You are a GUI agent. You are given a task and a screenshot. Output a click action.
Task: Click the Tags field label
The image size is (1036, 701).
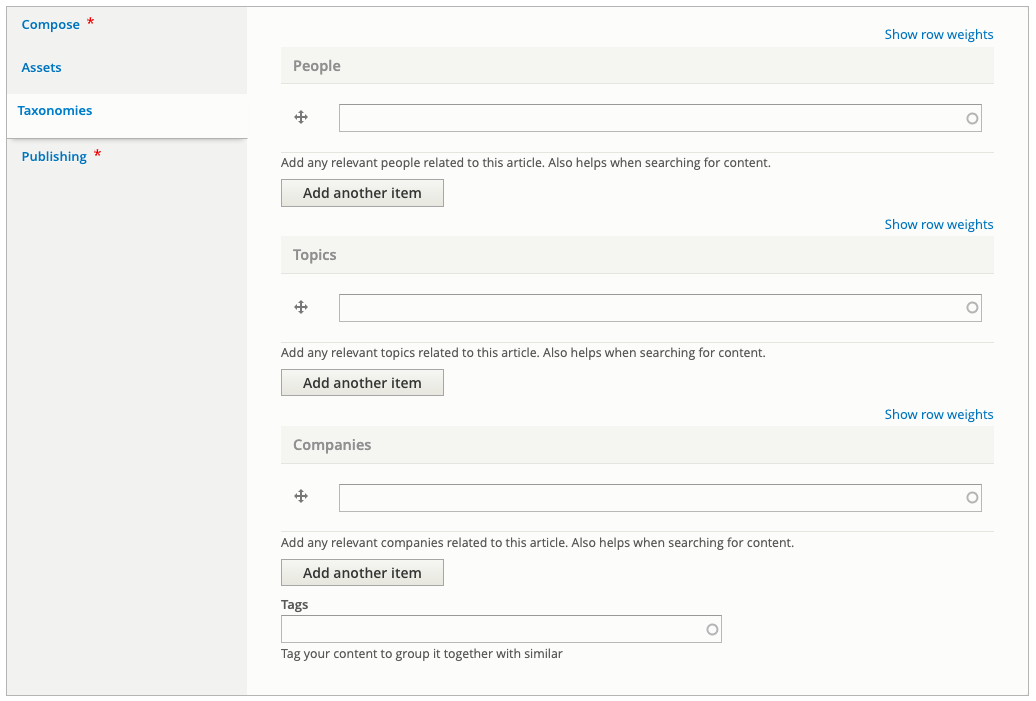(x=295, y=605)
